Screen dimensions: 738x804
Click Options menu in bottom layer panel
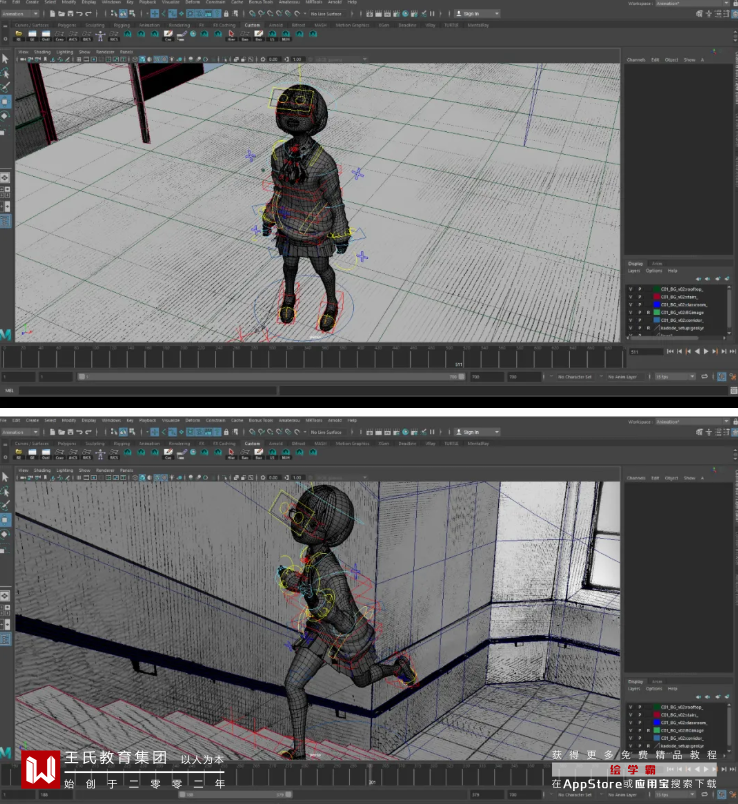[x=654, y=689]
